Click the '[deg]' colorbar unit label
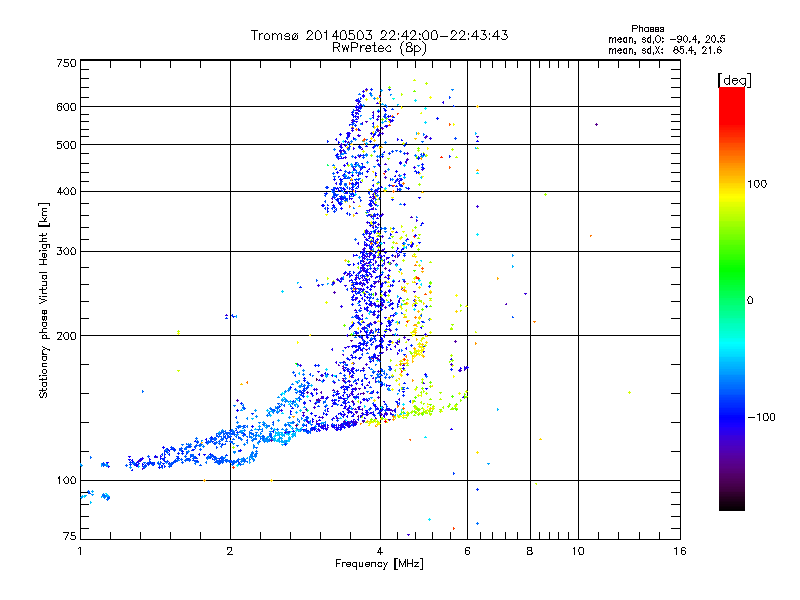This screenshot has width=800, height=600. (734, 80)
